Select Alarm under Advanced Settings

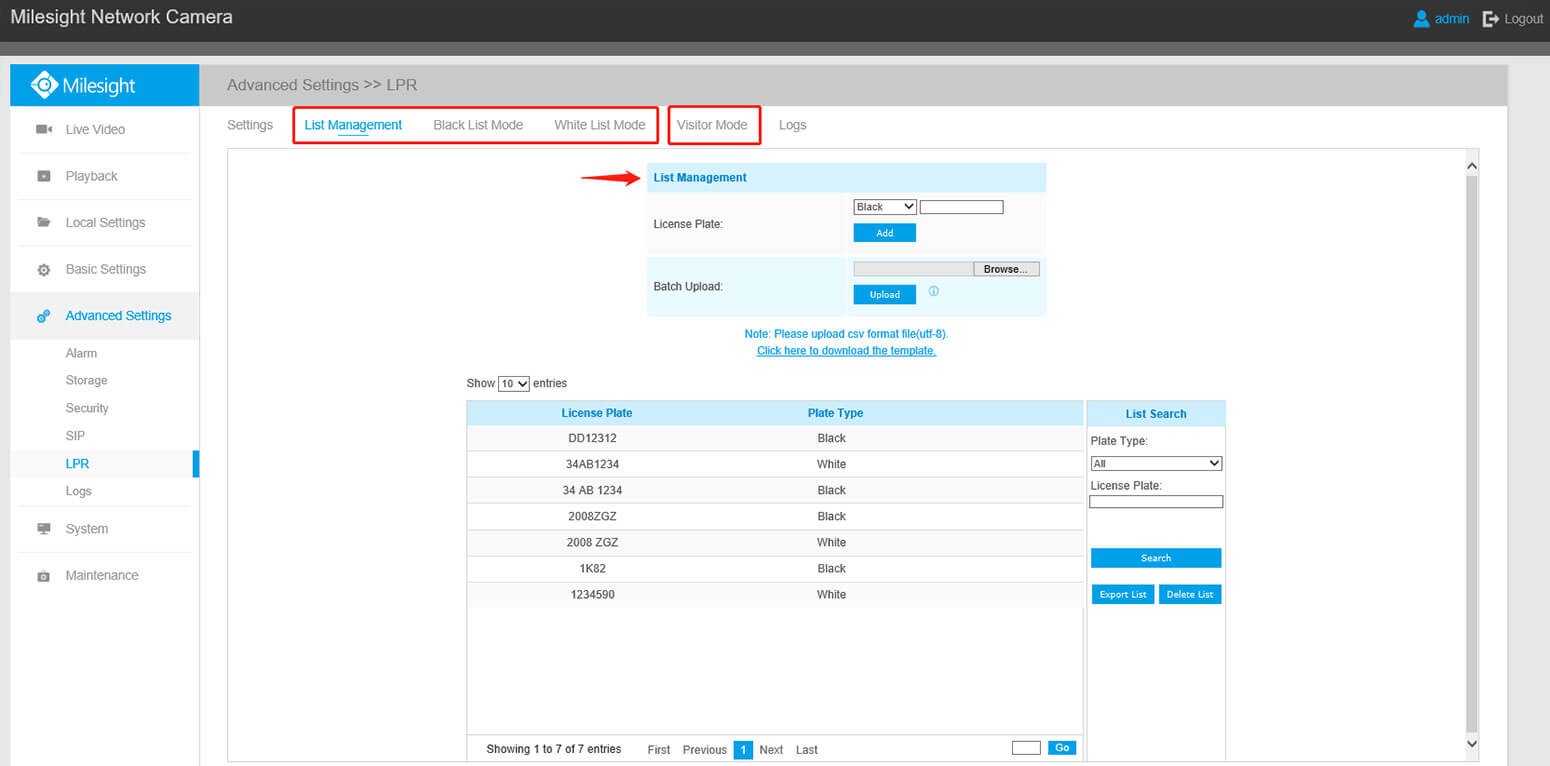click(81, 353)
